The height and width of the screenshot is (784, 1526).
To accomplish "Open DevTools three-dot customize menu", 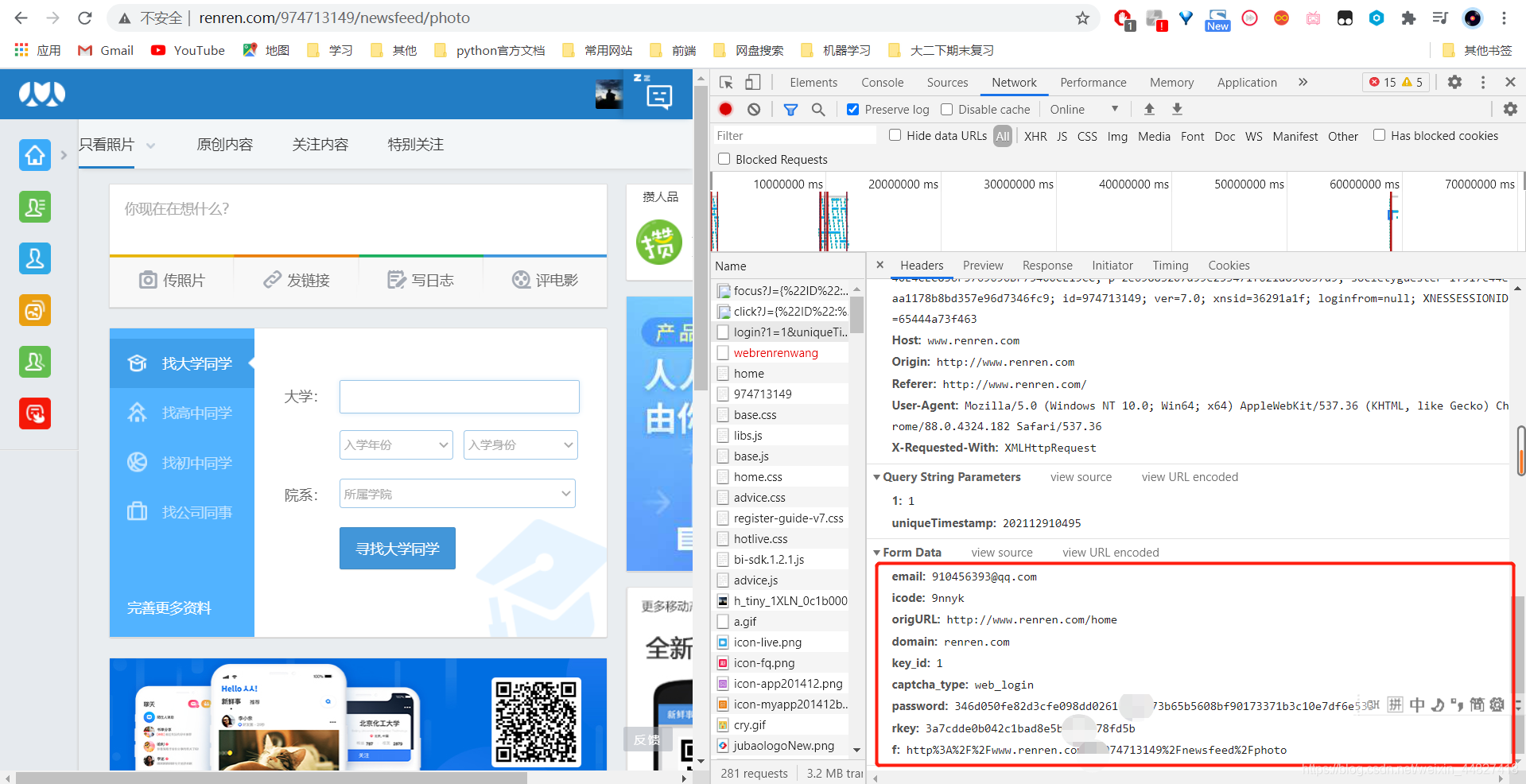I will (x=1483, y=82).
